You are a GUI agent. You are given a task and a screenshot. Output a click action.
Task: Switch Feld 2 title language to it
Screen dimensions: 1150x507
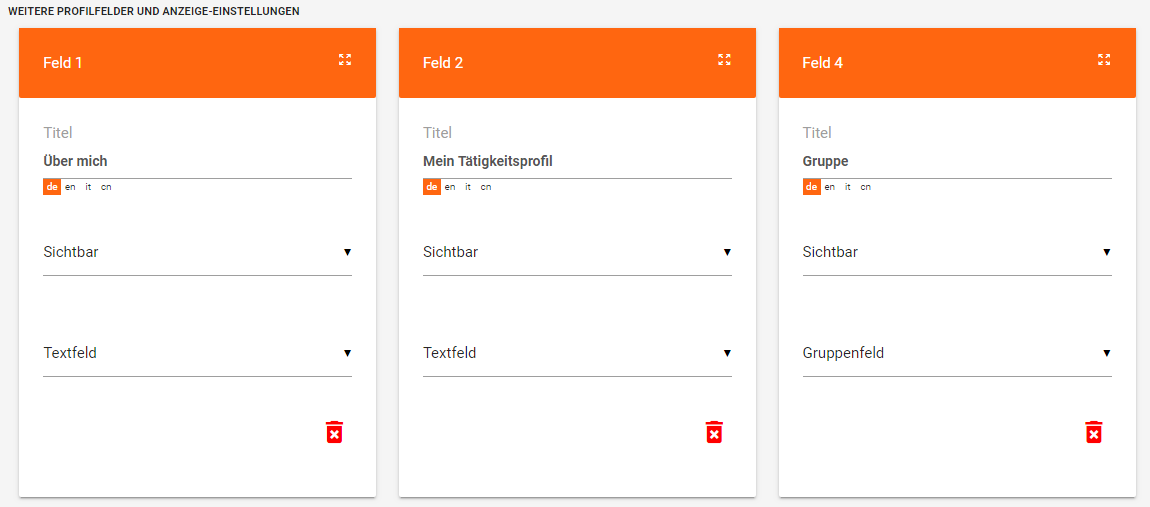(468, 187)
